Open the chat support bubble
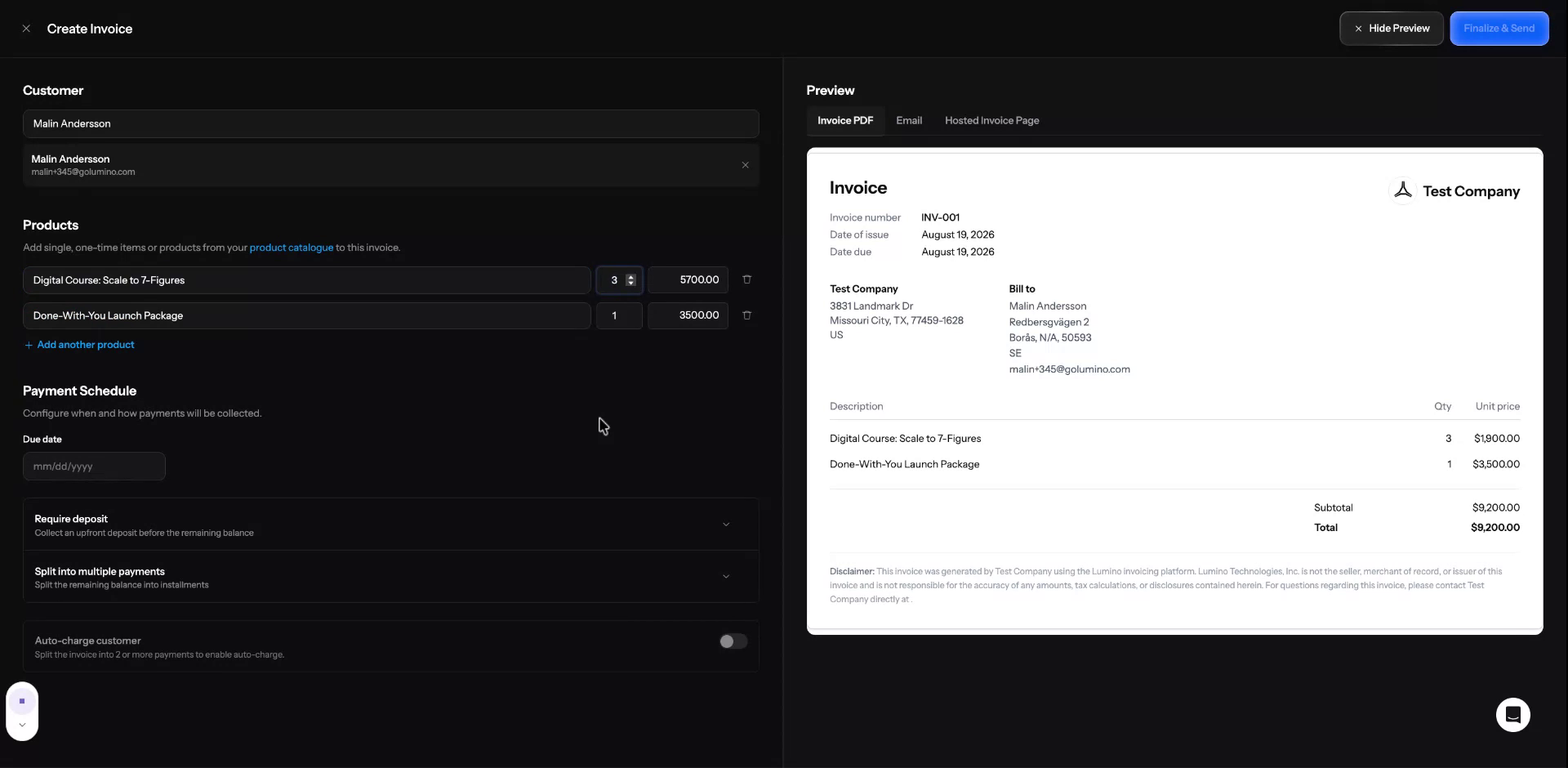The width and height of the screenshot is (1568, 768). 1512,715
